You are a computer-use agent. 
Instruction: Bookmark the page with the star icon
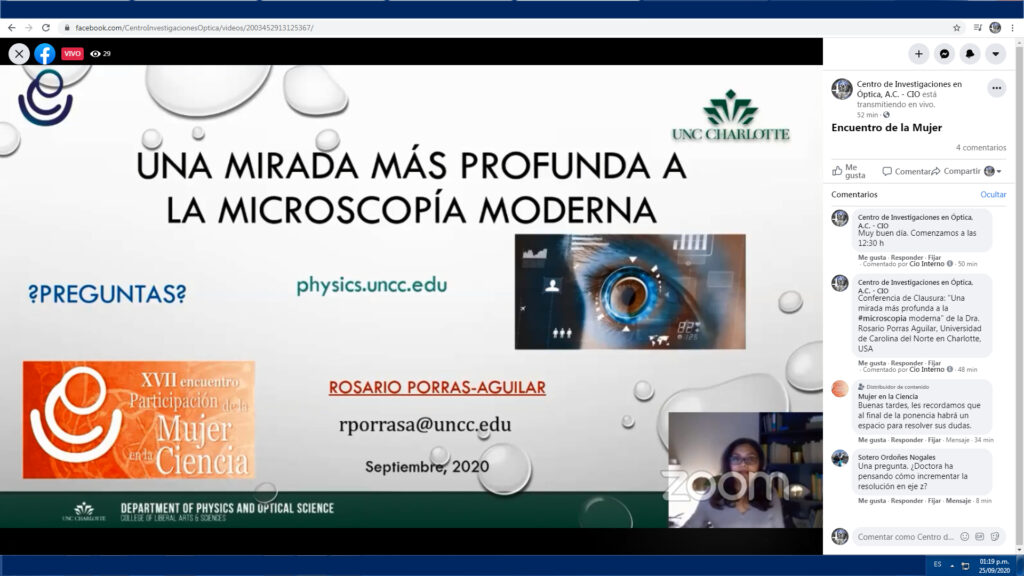(x=956, y=28)
